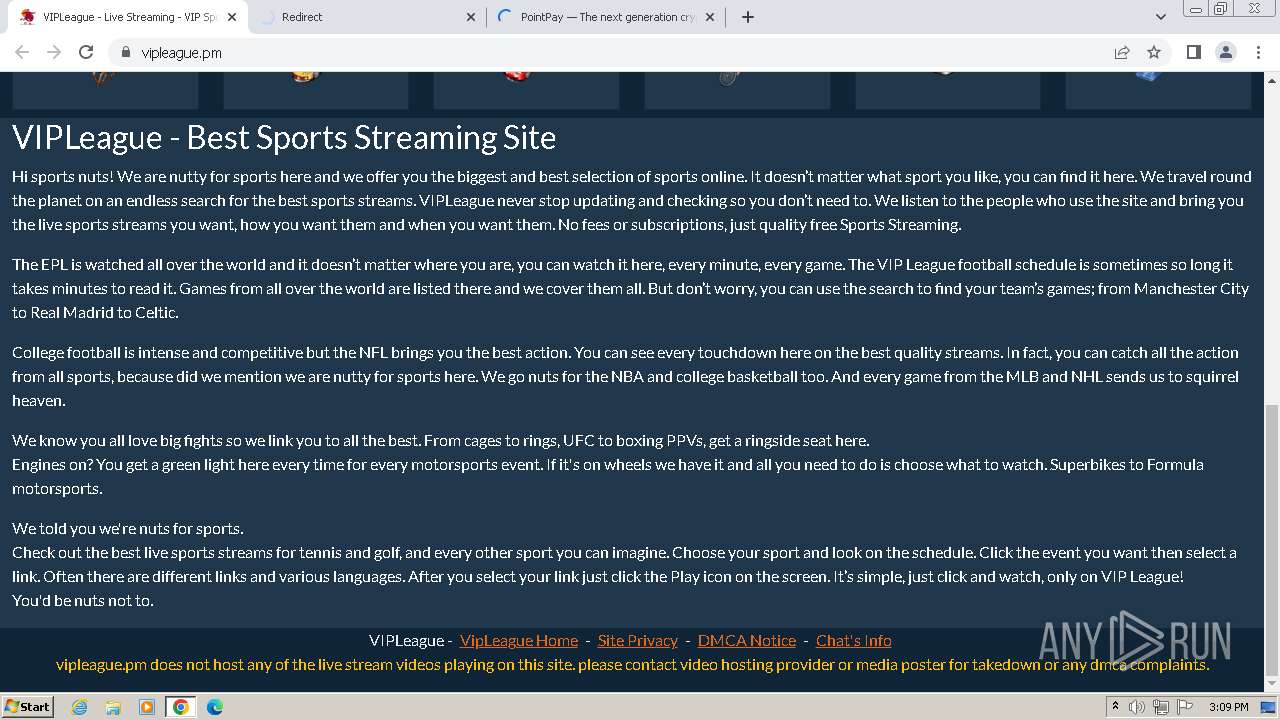Switch to the Redirect tab
The width and height of the screenshot is (1280, 720).
pos(367,17)
